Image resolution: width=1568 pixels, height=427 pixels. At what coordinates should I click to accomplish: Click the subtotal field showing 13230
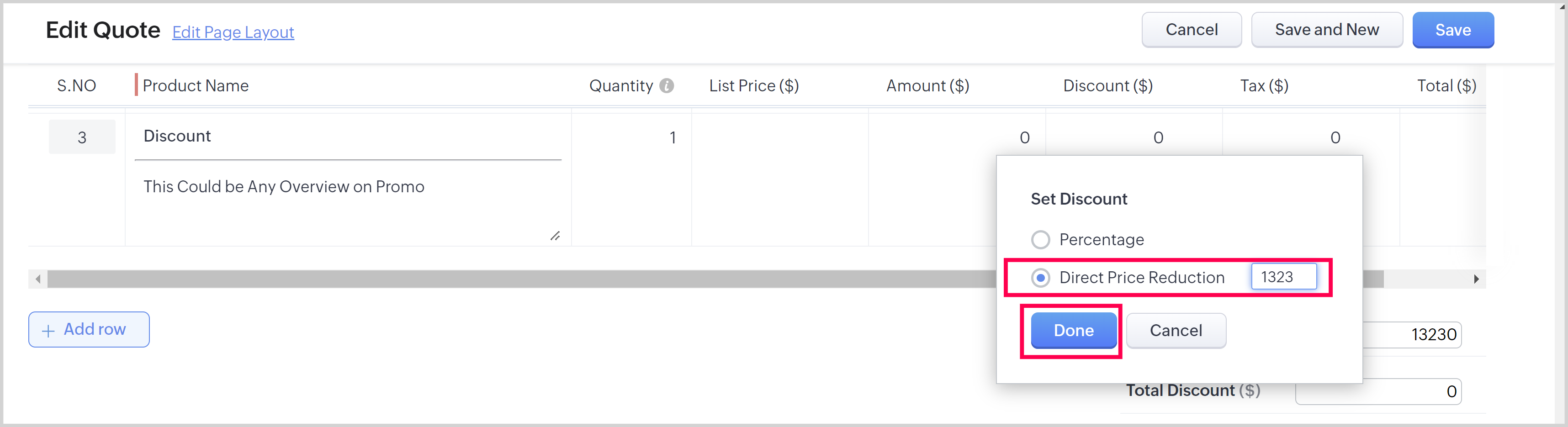click(x=1412, y=335)
